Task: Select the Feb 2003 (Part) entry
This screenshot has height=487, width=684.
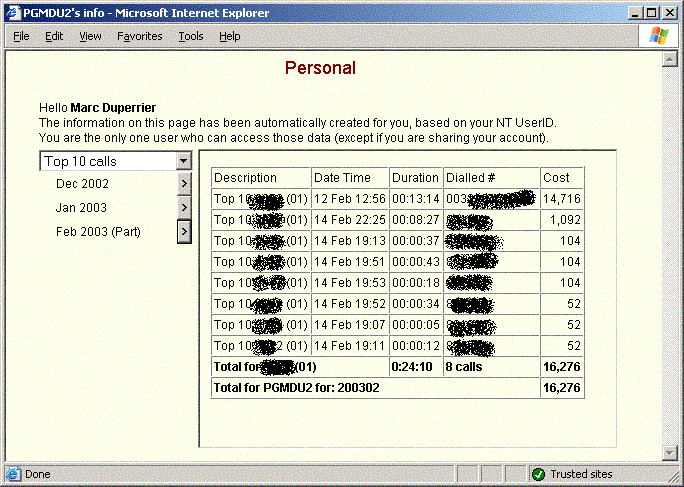Action: [98, 232]
